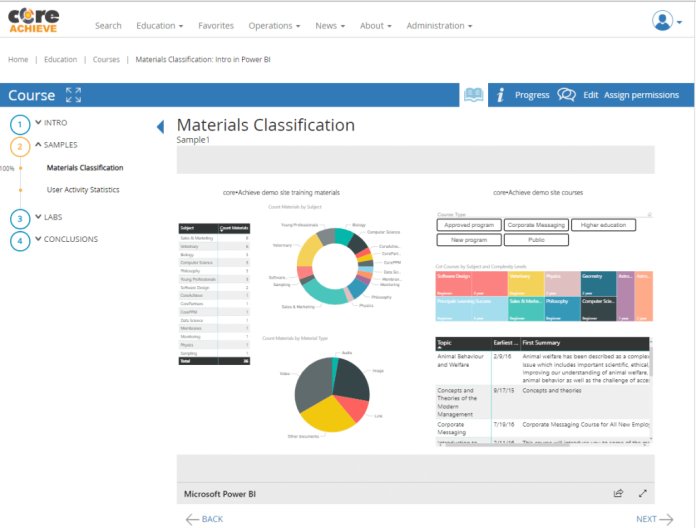Open the Progress tab

pyautogui.click(x=532, y=95)
